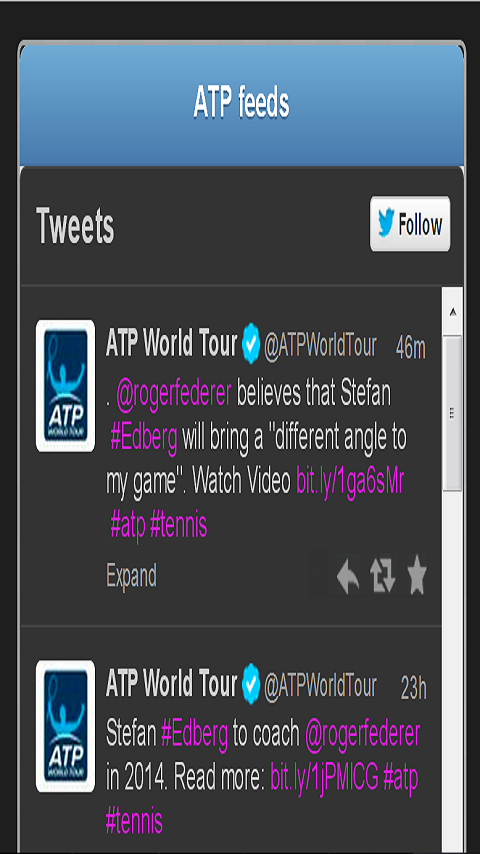Retweet the first ATP World Tour tweet
The image size is (480, 854).
click(x=383, y=577)
